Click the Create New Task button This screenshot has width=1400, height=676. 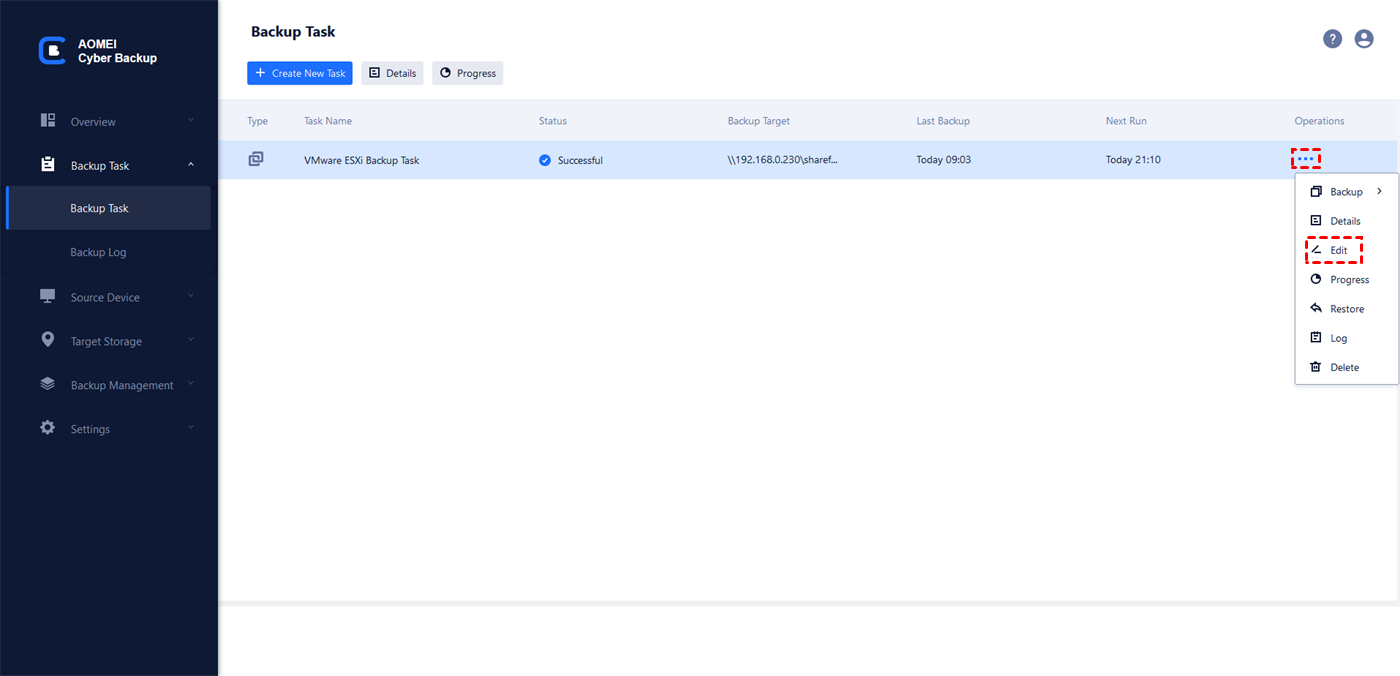[300, 73]
